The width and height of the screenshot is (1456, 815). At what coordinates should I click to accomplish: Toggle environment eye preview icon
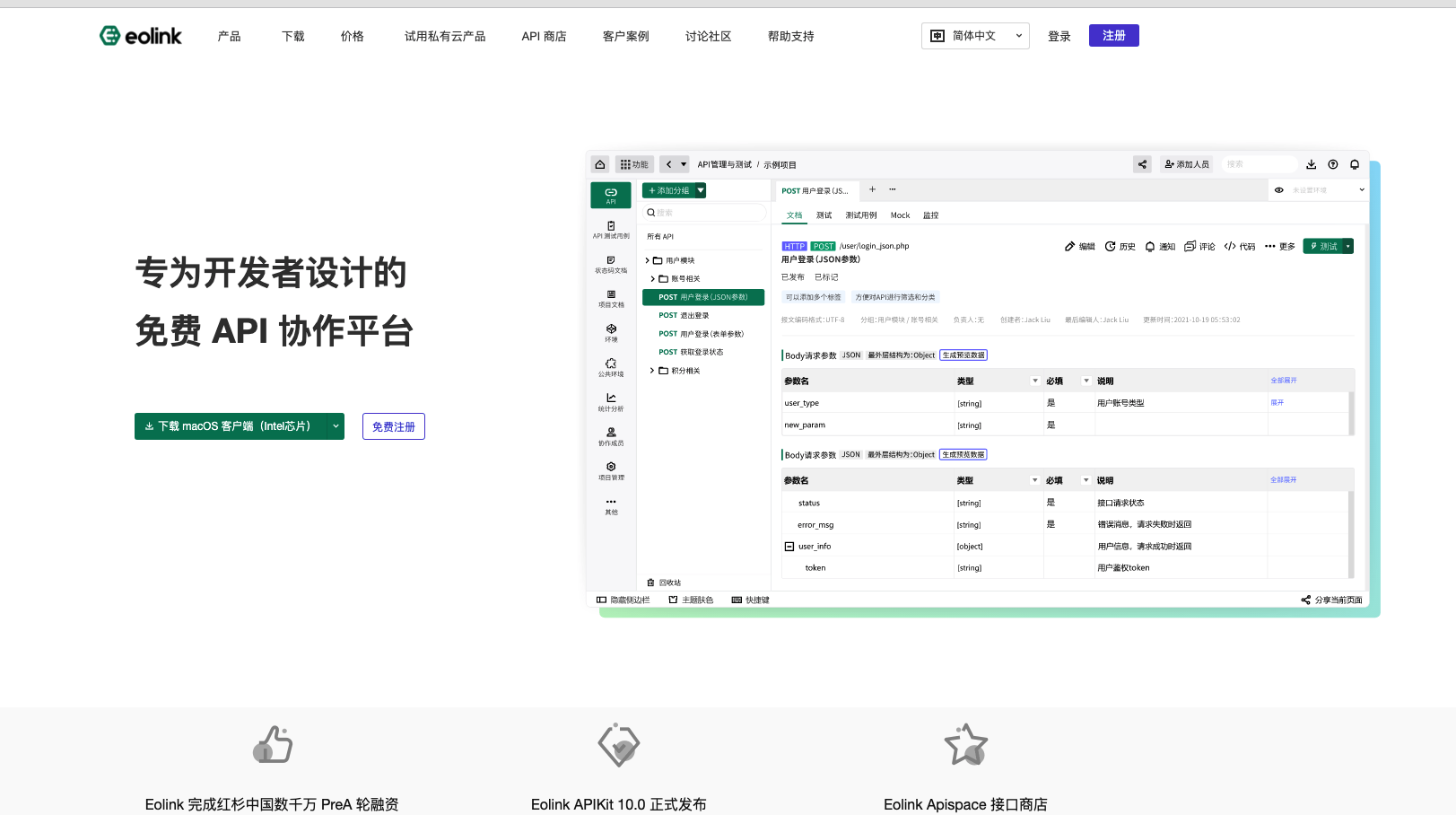pos(1279,190)
